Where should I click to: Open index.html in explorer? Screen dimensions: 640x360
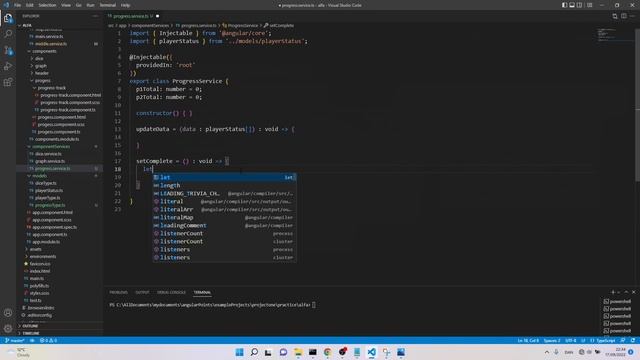coord(40,271)
